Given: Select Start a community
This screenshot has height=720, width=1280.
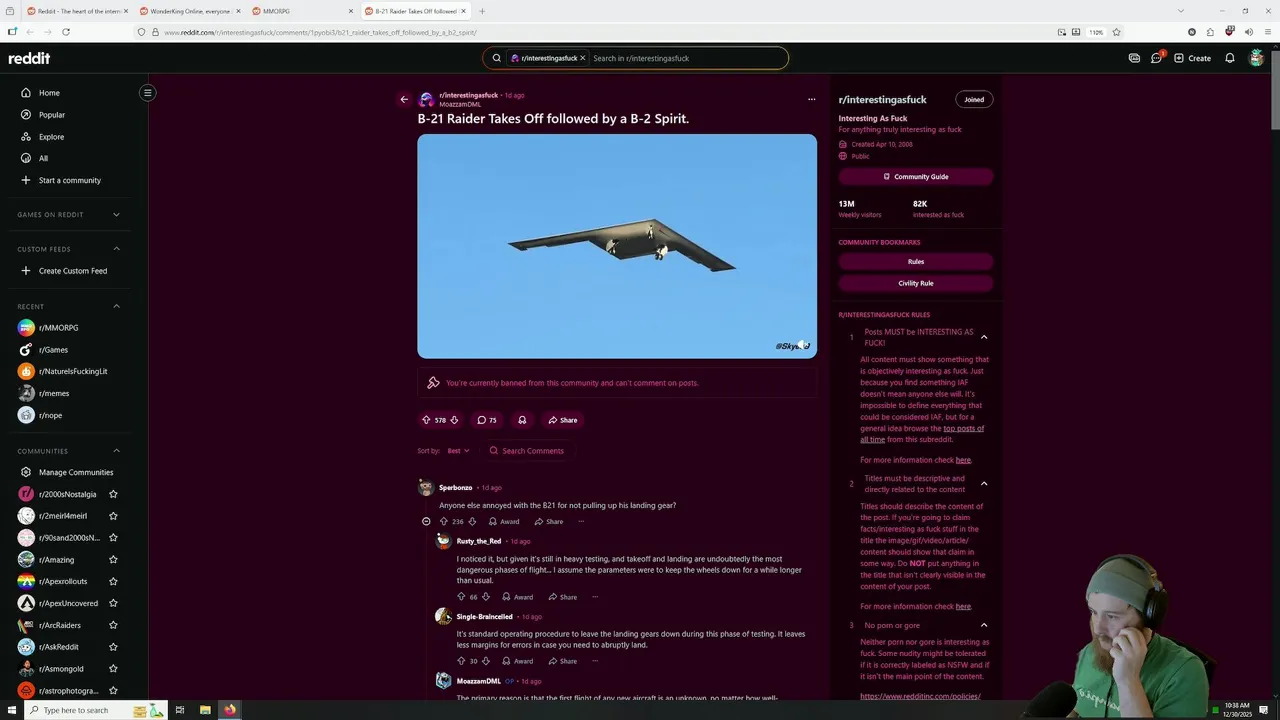Looking at the screenshot, I should click(70, 180).
